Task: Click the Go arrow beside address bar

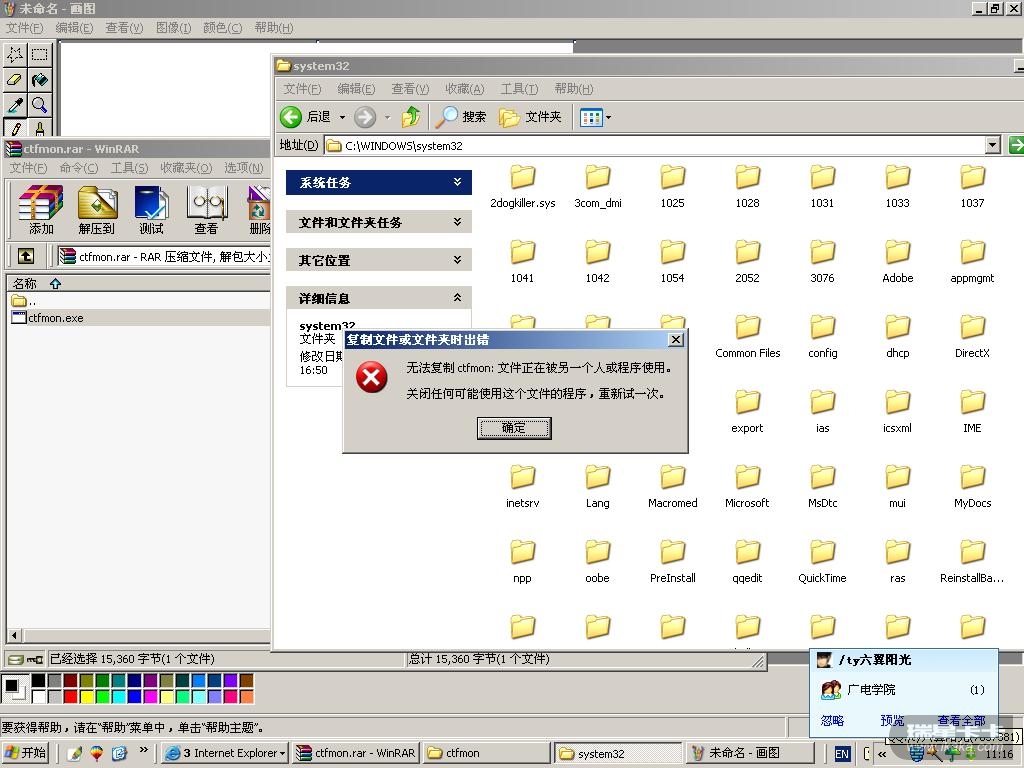Action: click(1016, 145)
